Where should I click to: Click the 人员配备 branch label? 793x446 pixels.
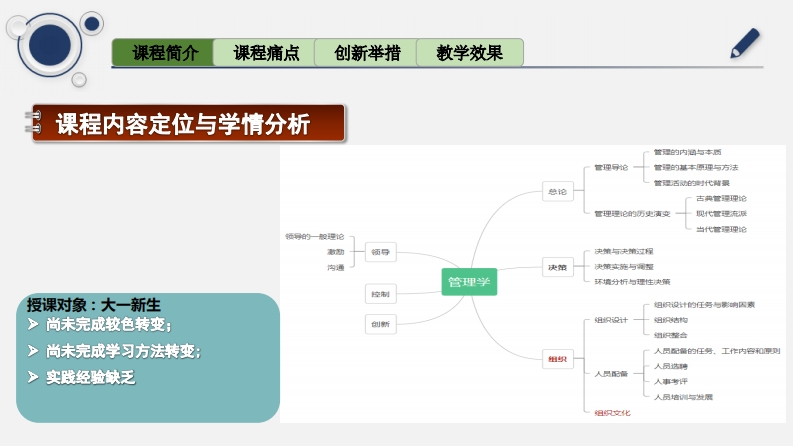611,373
